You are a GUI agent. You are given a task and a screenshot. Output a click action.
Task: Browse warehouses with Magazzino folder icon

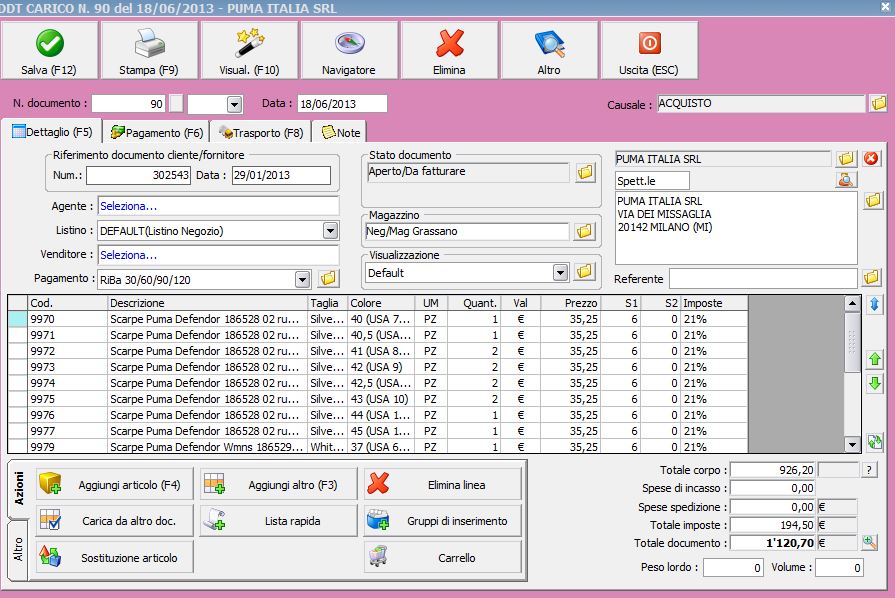(584, 231)
